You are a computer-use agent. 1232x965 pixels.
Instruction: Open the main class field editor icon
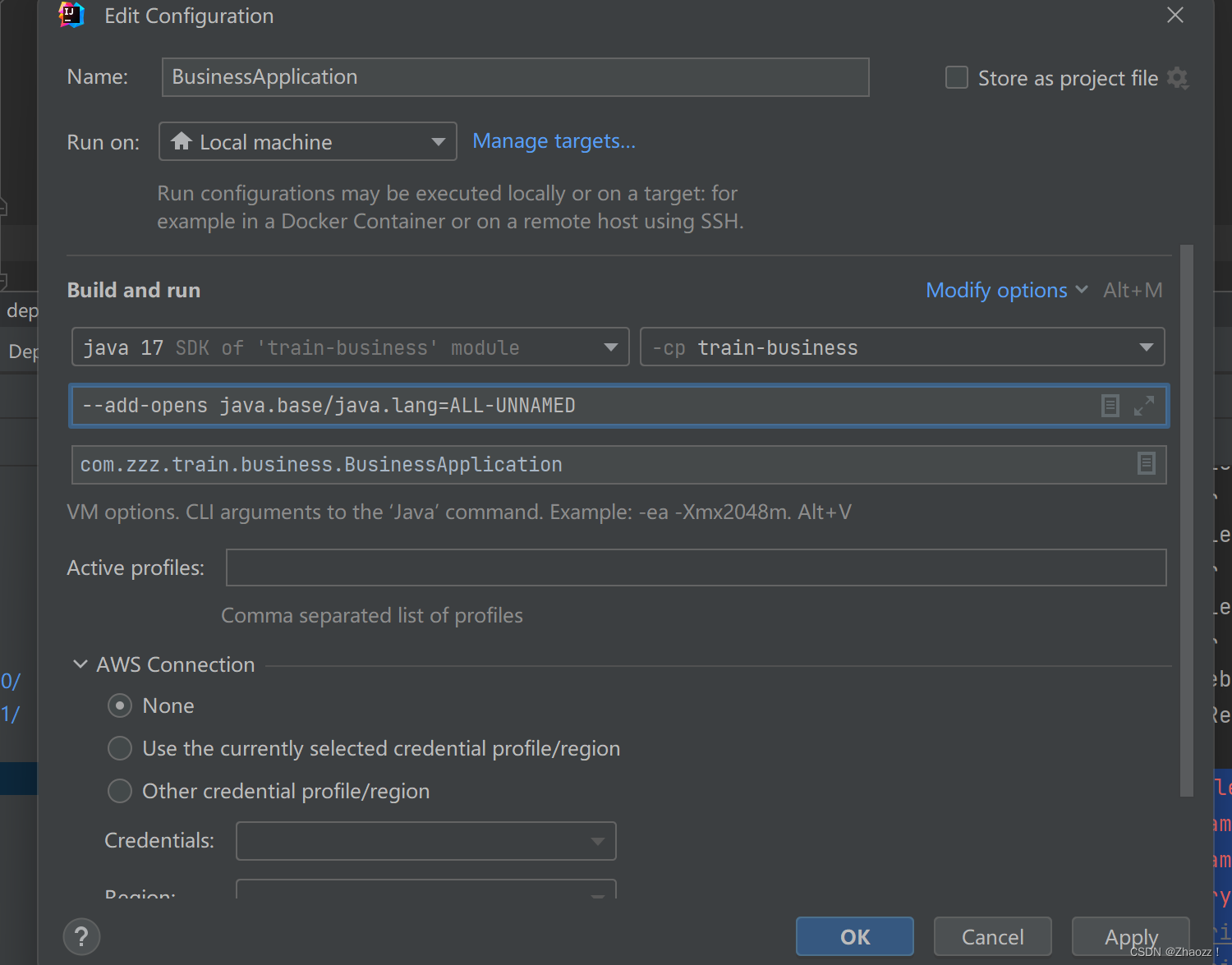(x=1147, y=464)
